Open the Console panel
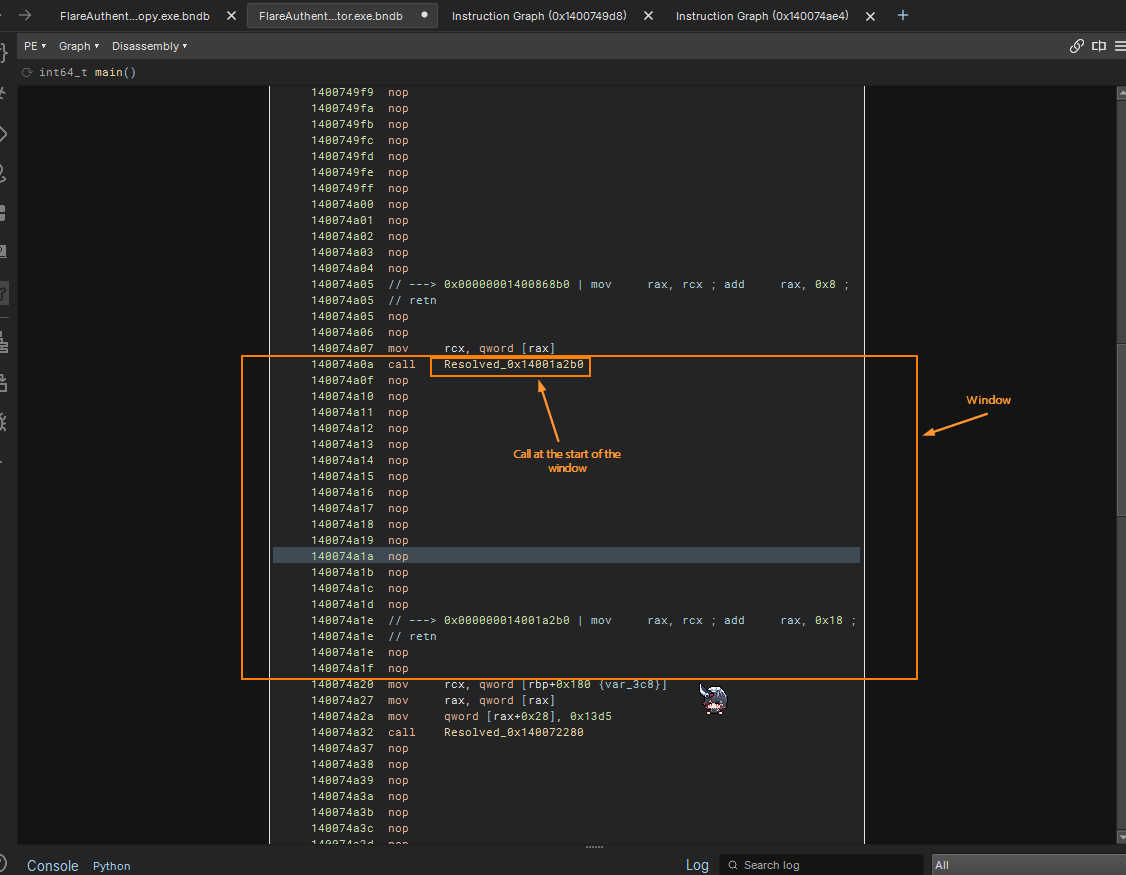This screenshot has height=875, width=1126. pyautogui.click(x=52, y=866)
